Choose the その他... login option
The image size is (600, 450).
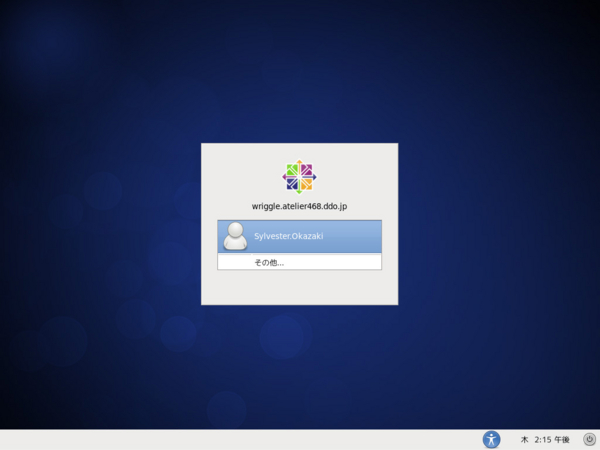pos(299,262)
